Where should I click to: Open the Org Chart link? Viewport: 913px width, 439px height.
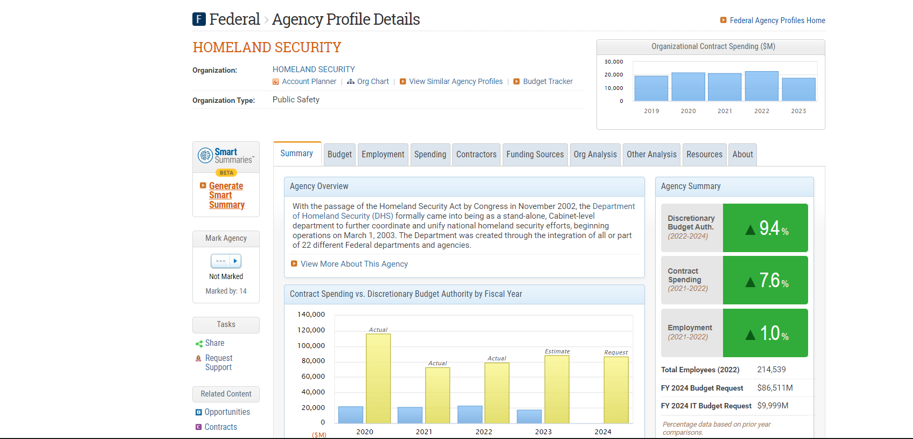pyautogui.click(x=373, y=82)
